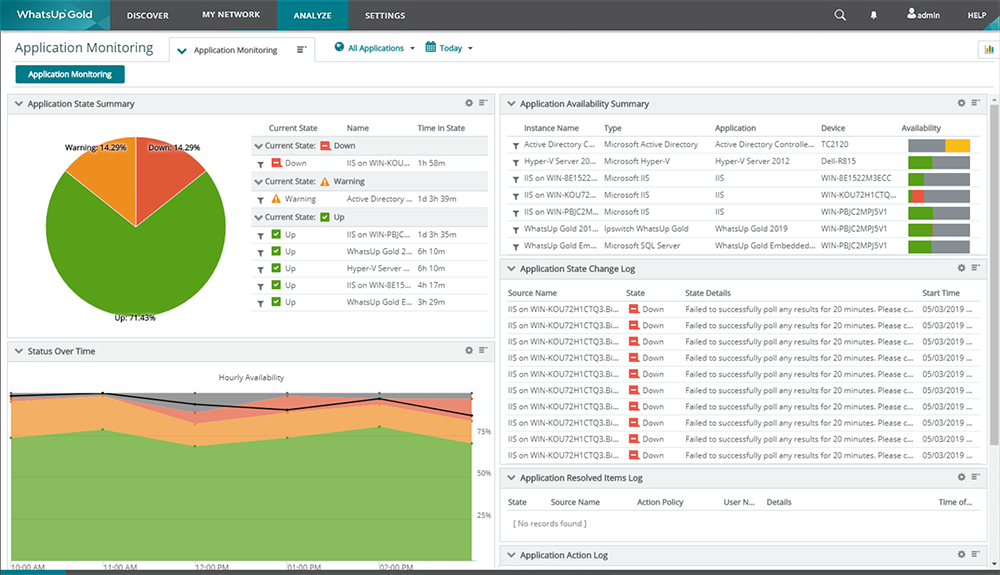Click the green Up check on IIS on WIN-8E15... row

tap(276, 285)
